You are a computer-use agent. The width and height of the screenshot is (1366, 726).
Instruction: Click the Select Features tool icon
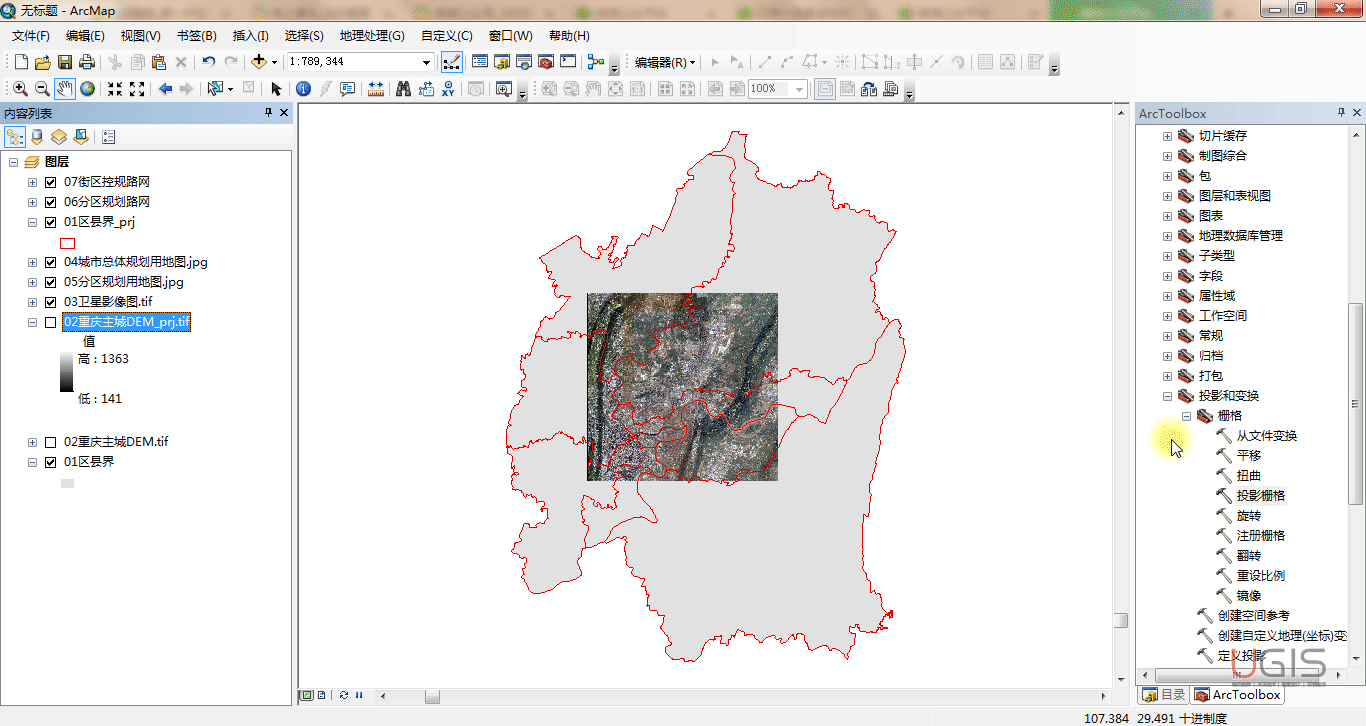pos(215,89)
